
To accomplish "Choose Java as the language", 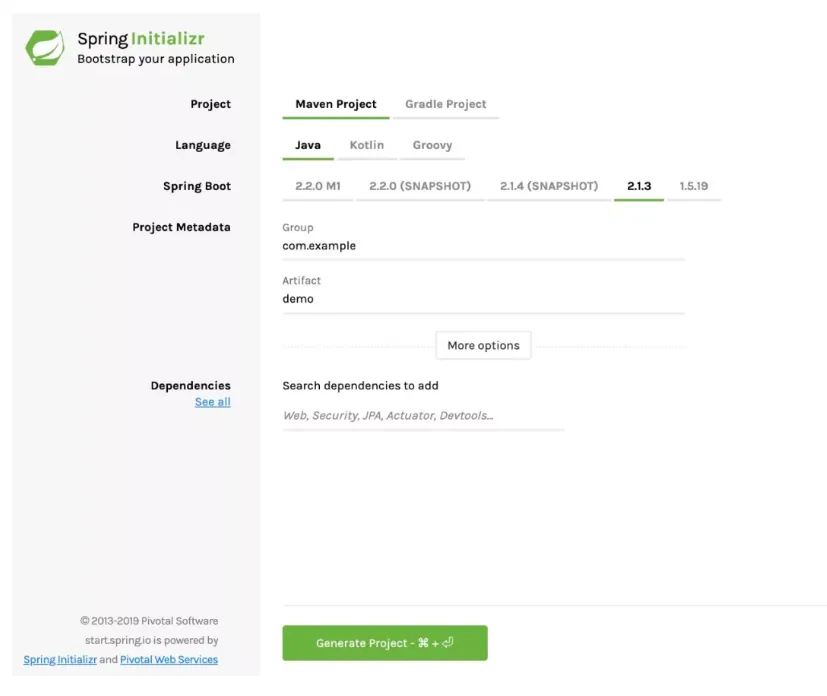I will pyautogui.click(x=308, y=145).
